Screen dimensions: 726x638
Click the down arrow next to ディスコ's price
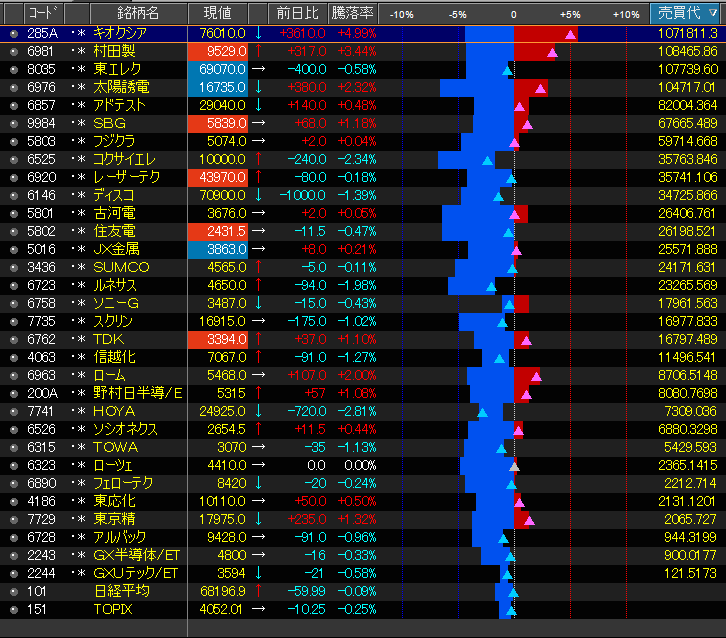coord(258,195)
